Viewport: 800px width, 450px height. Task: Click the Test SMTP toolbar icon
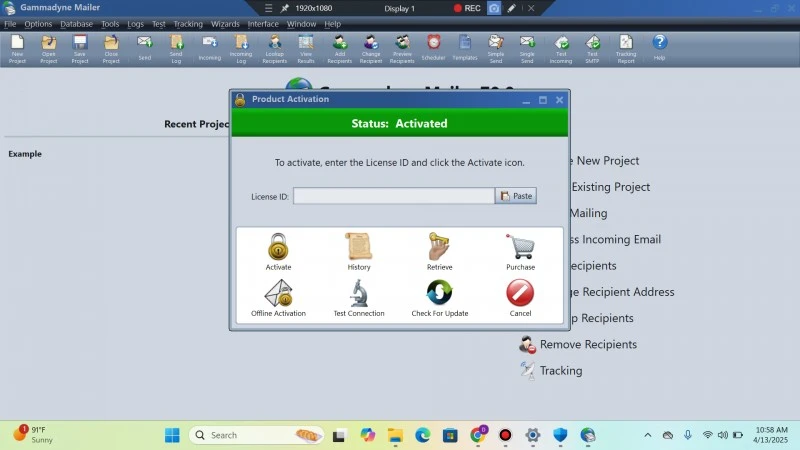tap(592, 46)
